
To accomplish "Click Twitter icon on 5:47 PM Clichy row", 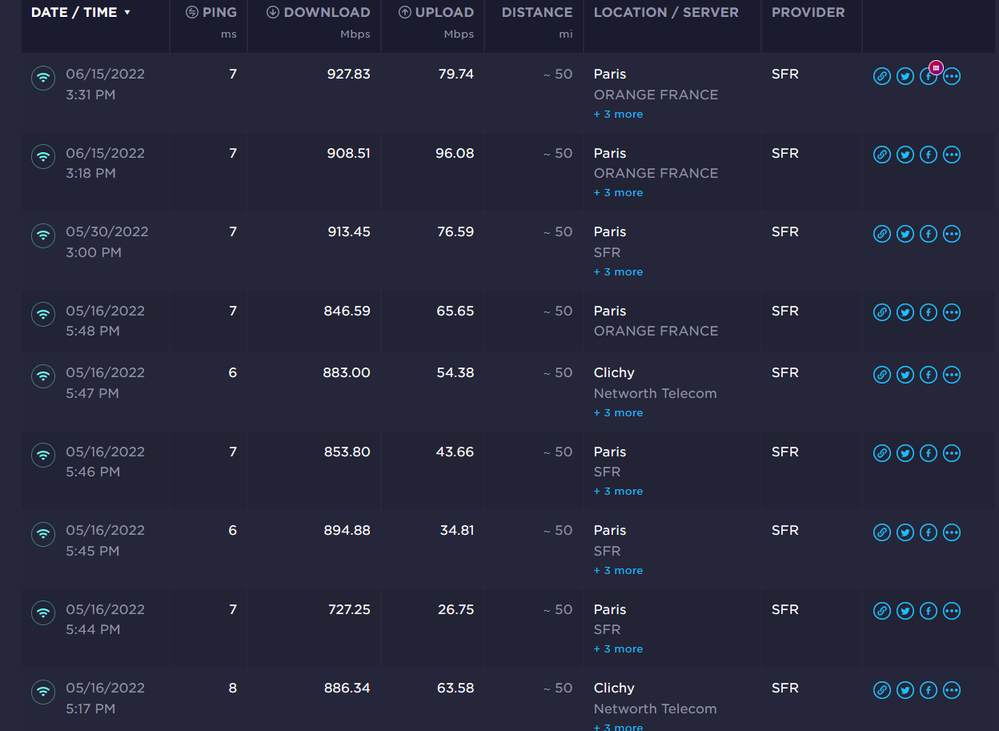I will [x=905, y=375].
